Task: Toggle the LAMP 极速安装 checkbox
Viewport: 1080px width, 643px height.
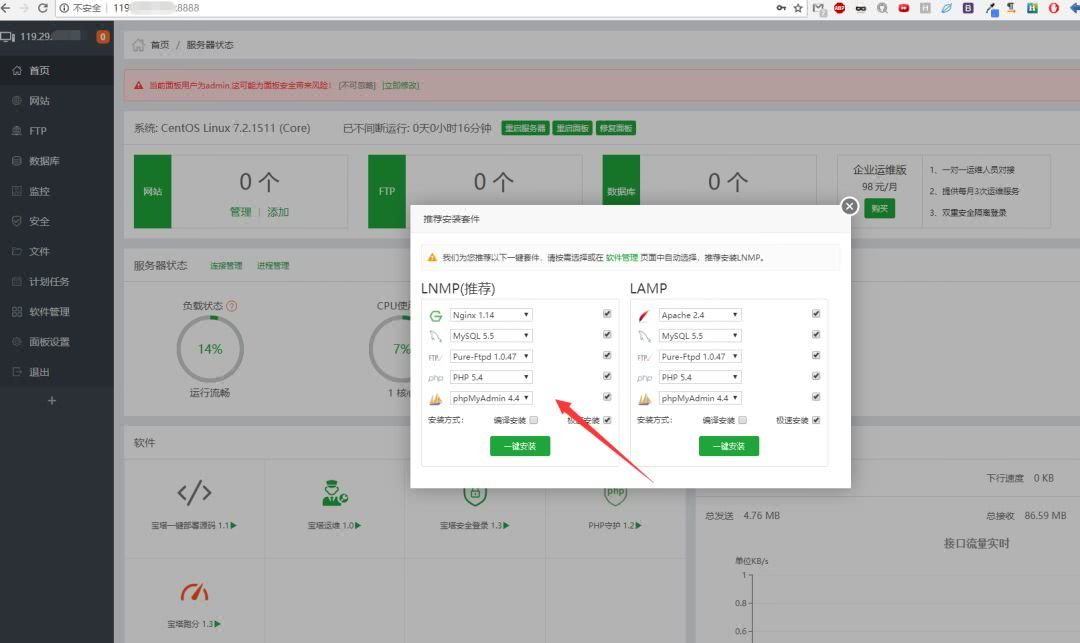Action: pyautogui.click(x=816, y=420)
